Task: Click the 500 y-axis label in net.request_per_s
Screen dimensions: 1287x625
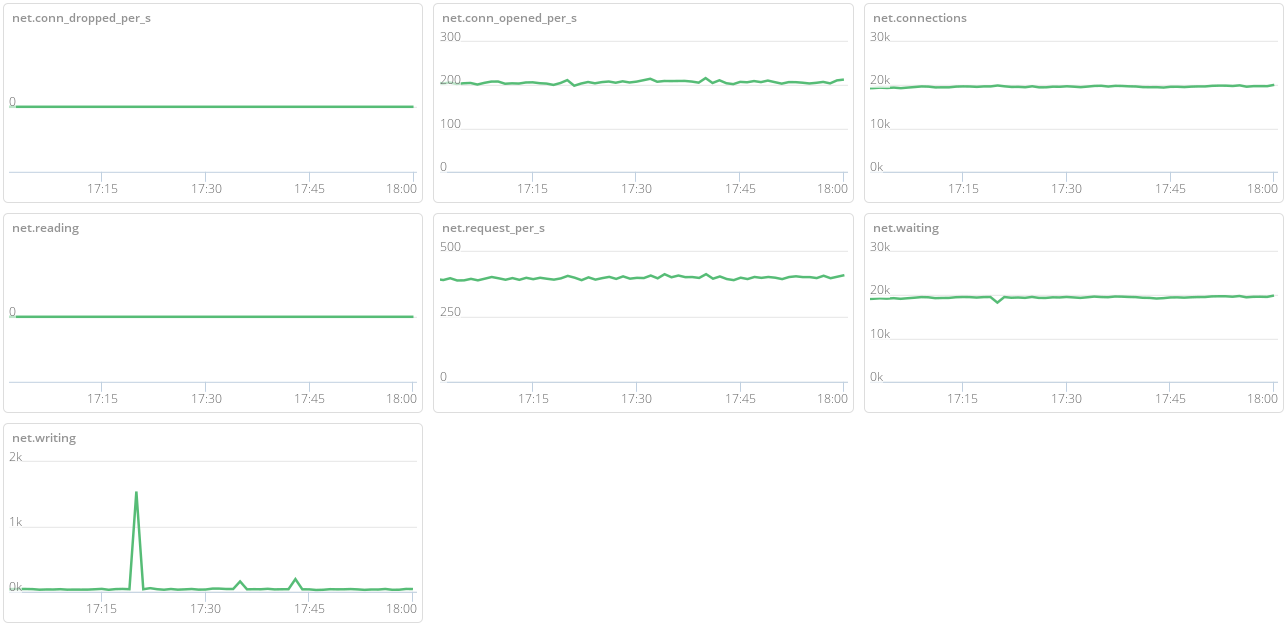Action: (x=451, y=247)
